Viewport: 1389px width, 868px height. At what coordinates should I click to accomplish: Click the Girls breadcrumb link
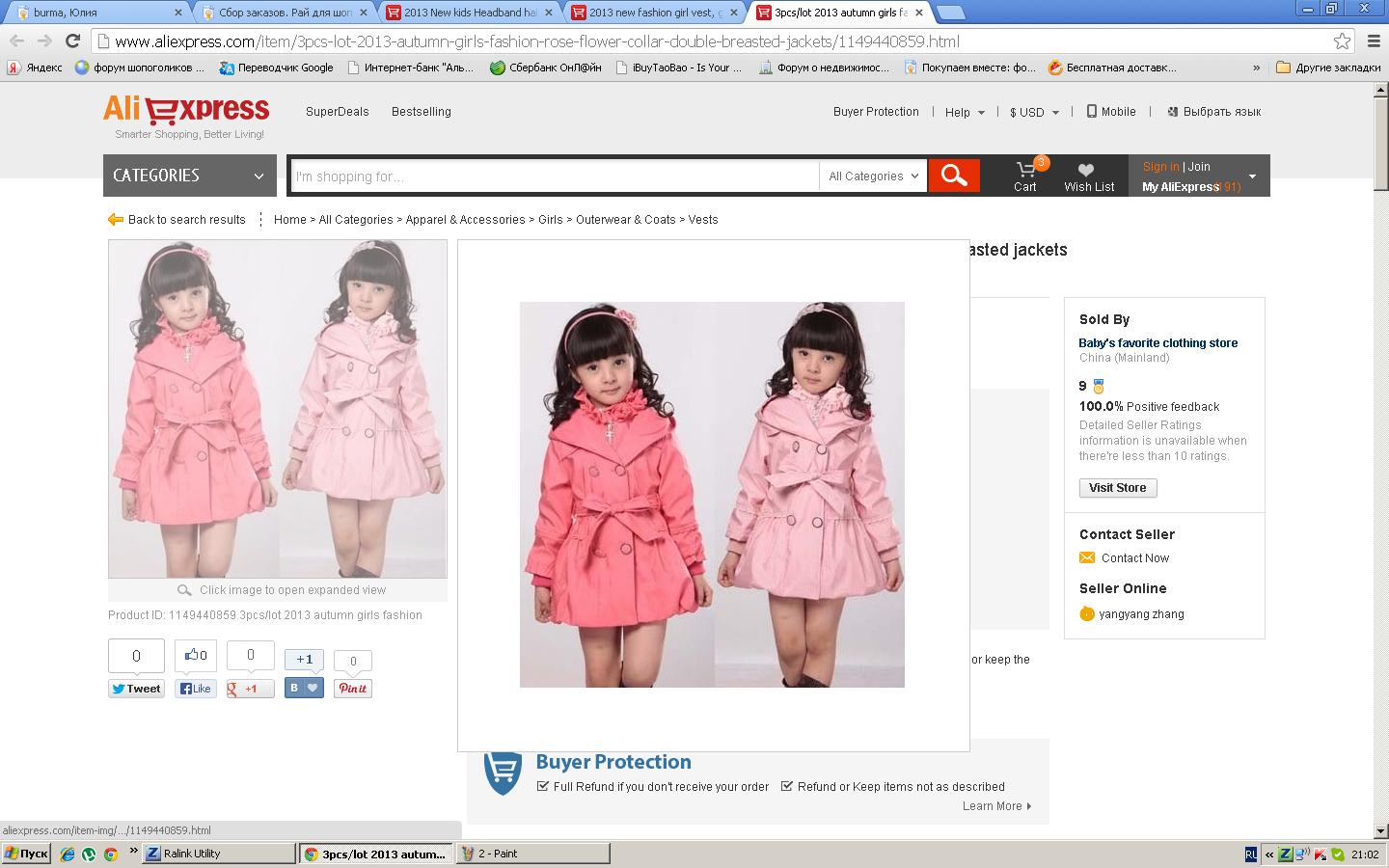pyautogui.click(x=551, y=220)
